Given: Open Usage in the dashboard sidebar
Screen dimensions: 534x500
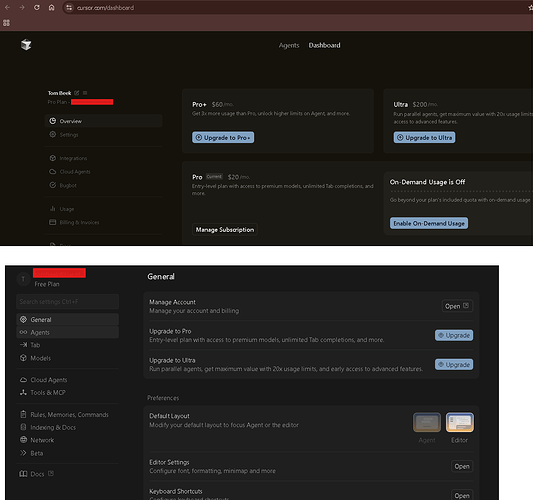Looking at the screenshot, I should click(104, 209).
